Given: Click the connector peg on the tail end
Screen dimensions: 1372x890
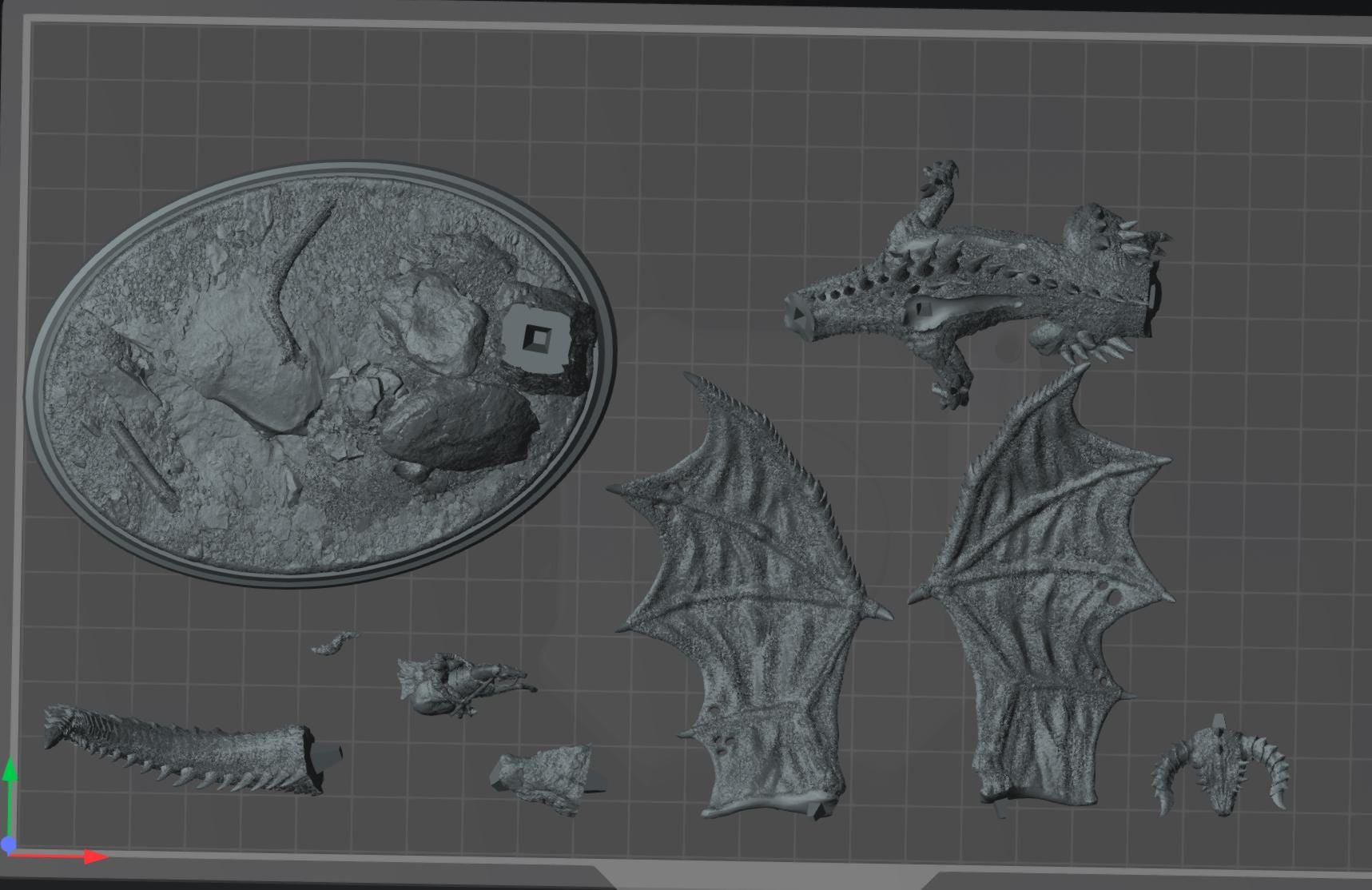Looking at the screenshot, I should pos(326,755).
